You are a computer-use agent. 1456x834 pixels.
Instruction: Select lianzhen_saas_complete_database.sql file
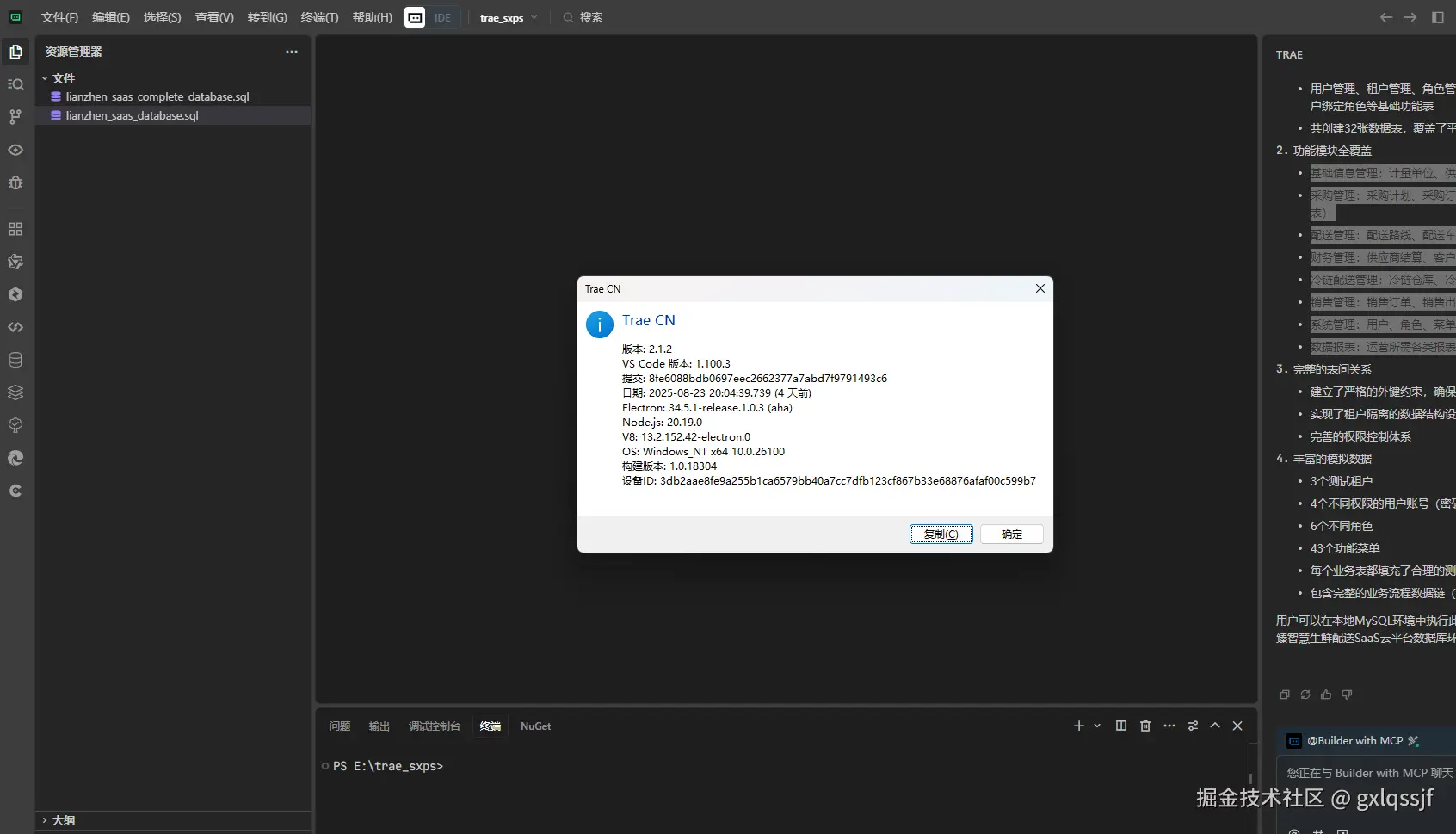157,96
